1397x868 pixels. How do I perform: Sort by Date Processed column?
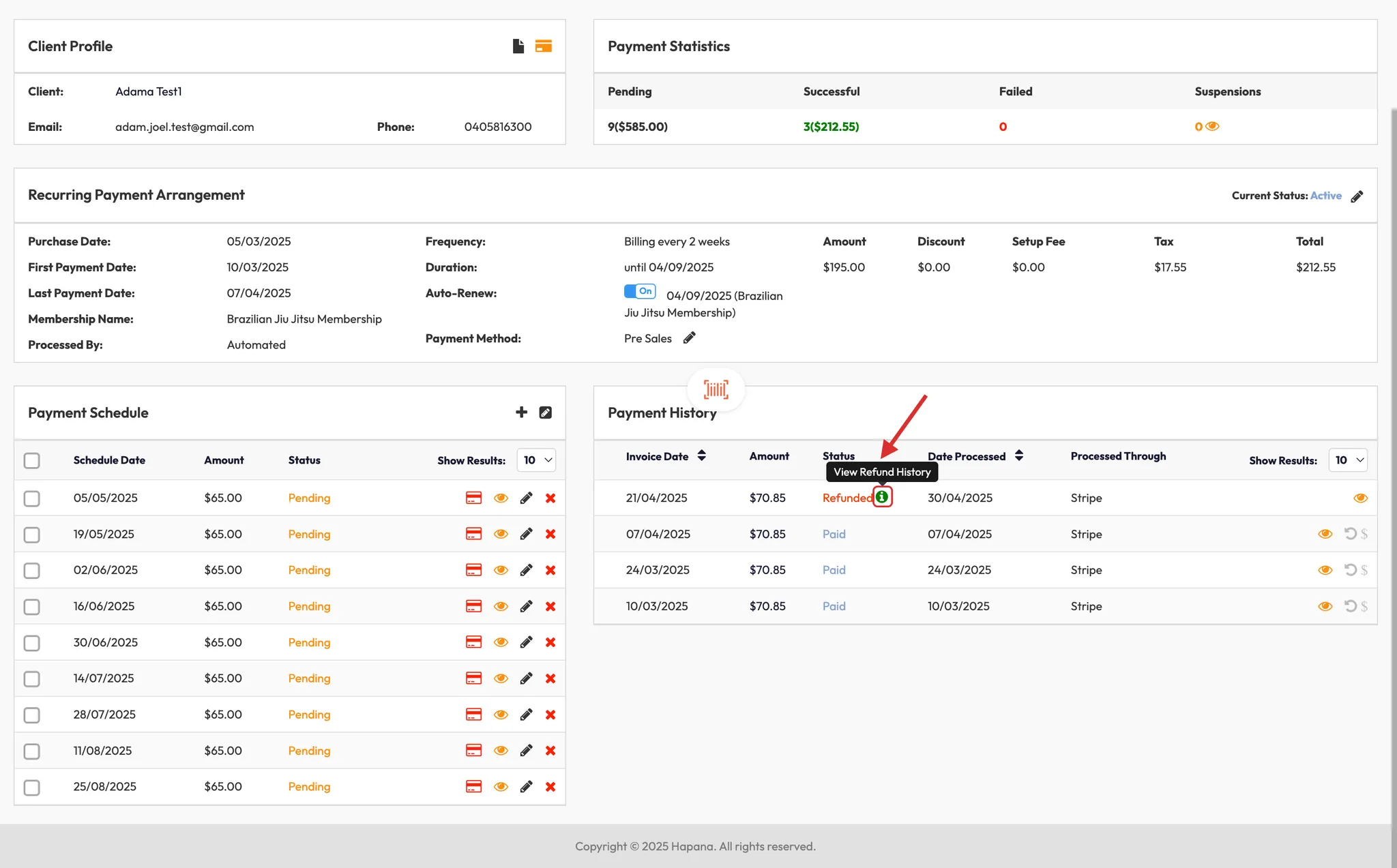coord(1019,456)
